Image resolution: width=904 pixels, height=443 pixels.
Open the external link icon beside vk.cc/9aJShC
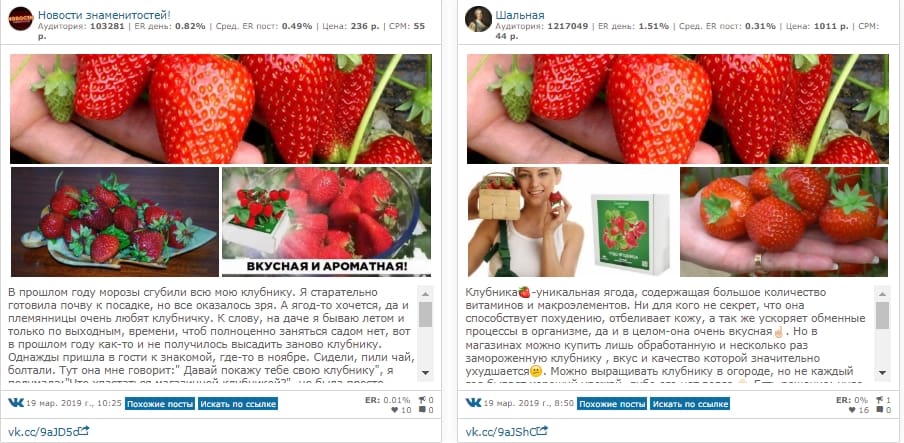(542, 430)
